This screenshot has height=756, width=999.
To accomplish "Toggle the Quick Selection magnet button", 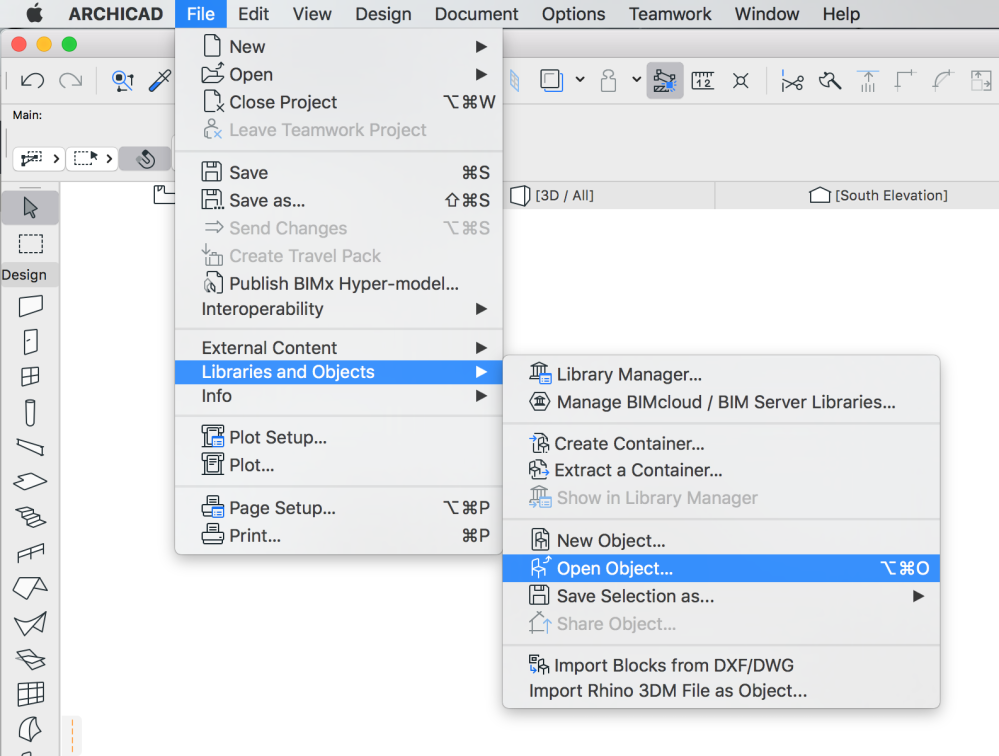I will [145, 158].
